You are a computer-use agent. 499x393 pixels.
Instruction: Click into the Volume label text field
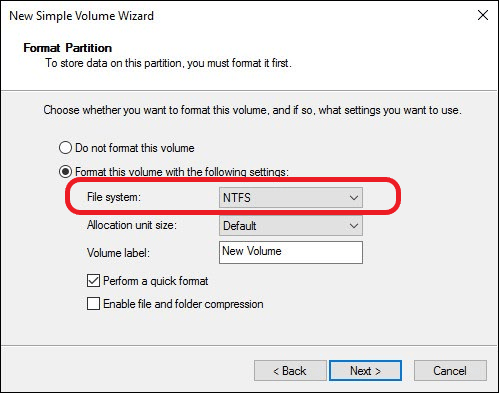tap(291, 253)
